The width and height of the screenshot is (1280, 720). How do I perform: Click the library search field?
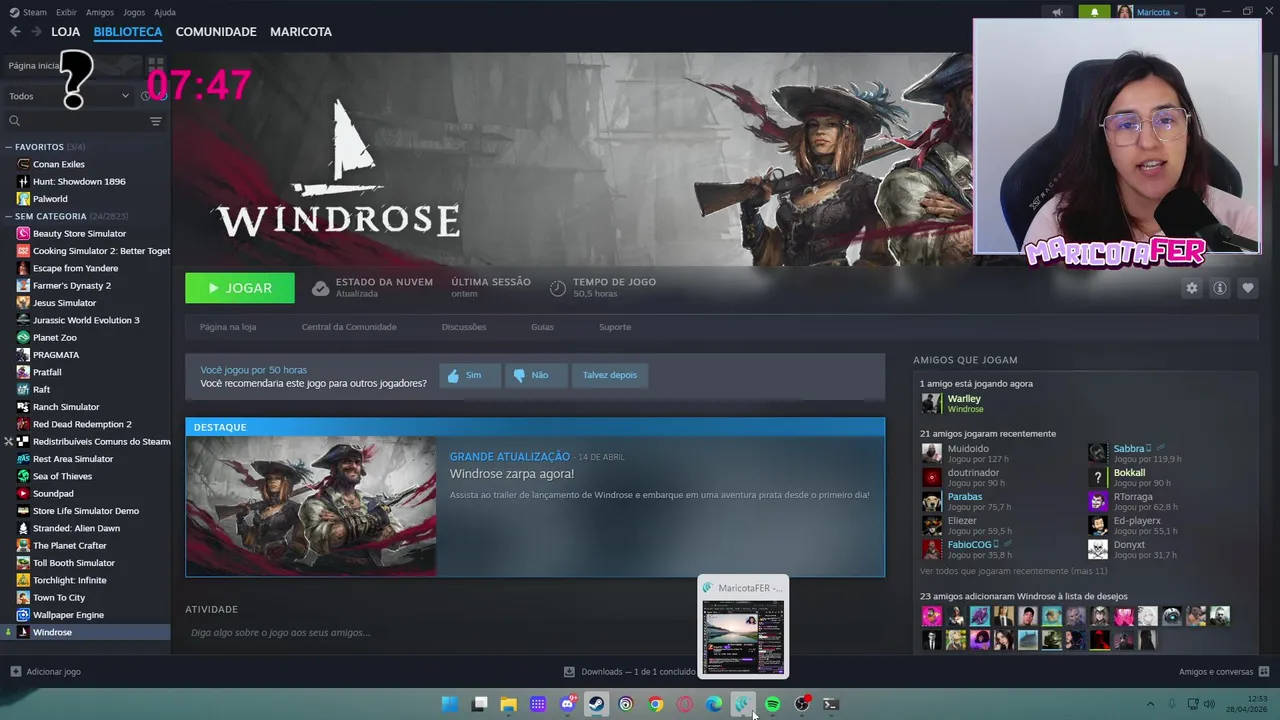click(x=85, y=121)
